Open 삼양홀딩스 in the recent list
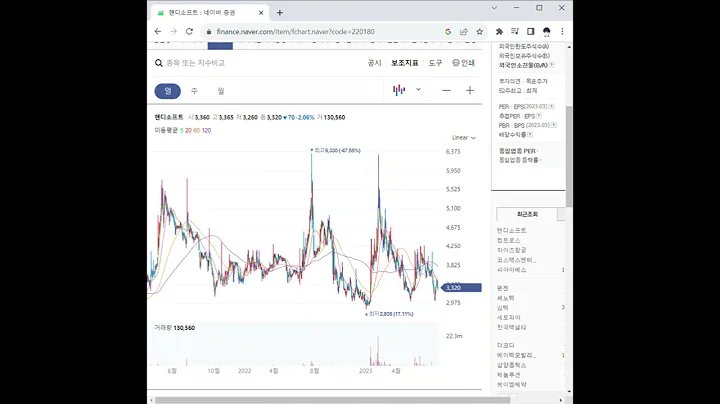The width and height of the screenshot is (720, 404). 512,365
